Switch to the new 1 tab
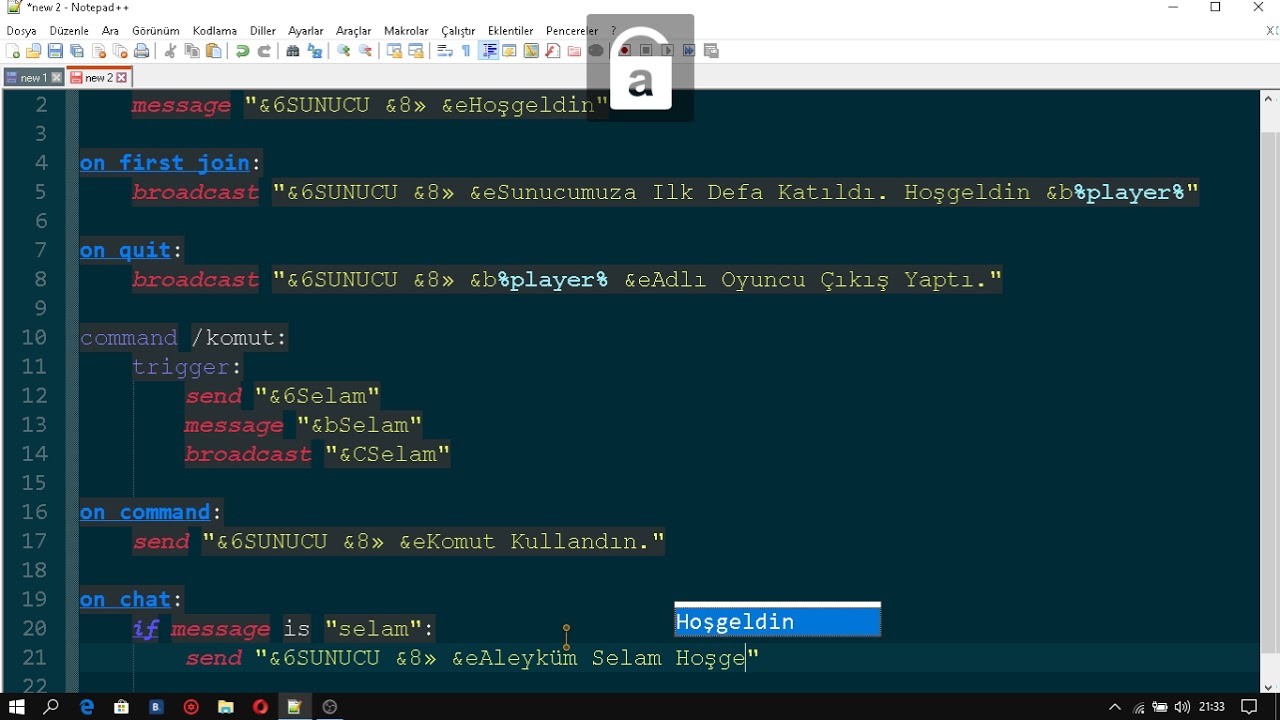 point(33,78)
